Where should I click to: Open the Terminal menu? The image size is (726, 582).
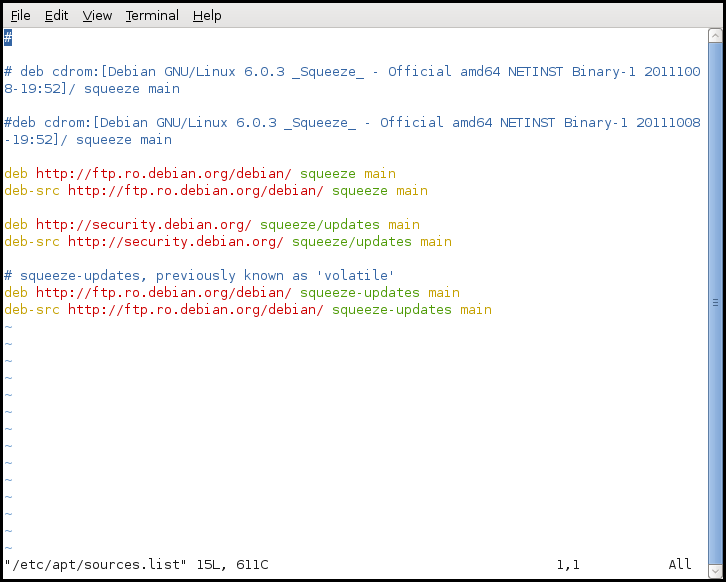[x=152, y=16]
